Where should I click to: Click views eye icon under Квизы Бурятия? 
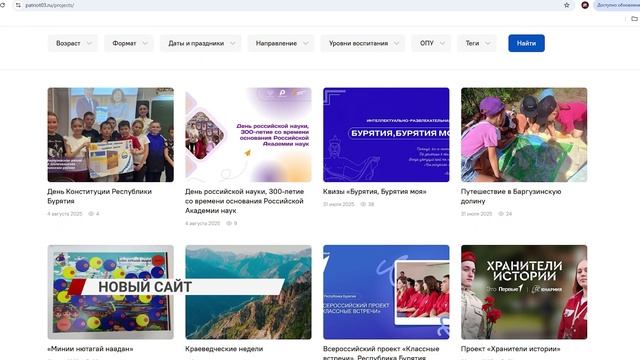(x=363, y=204)
